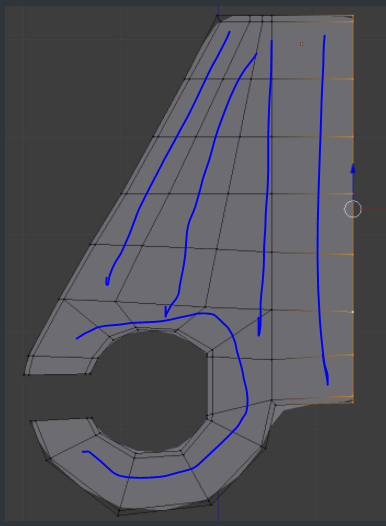386x526 pixels.
Task: Select the hole's upper-right corner vertex
Action: [x=211, y=351]
